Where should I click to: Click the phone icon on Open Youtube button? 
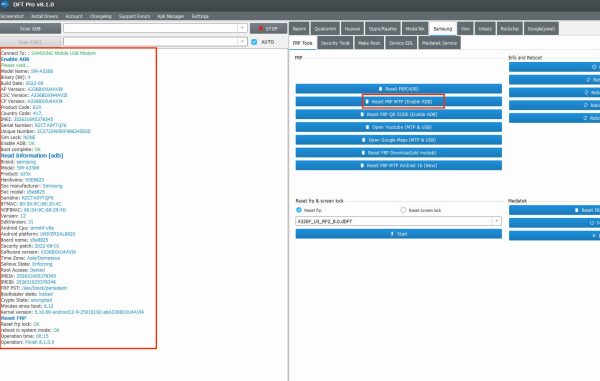pos(367,127)
